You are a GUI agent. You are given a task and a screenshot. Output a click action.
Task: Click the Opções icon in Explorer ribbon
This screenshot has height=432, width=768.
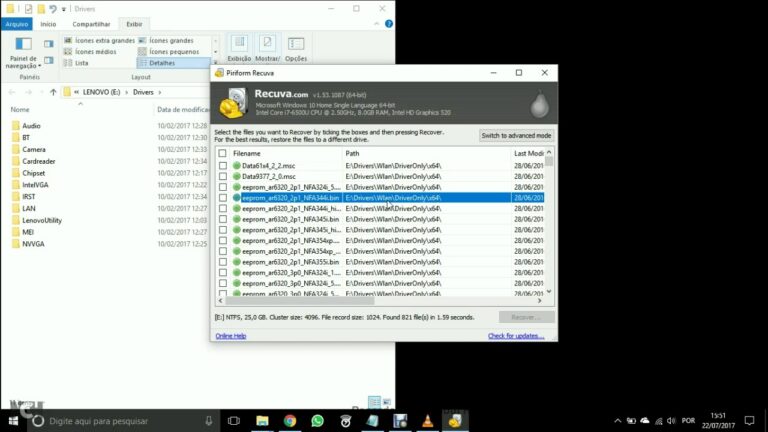click(296, 44)
